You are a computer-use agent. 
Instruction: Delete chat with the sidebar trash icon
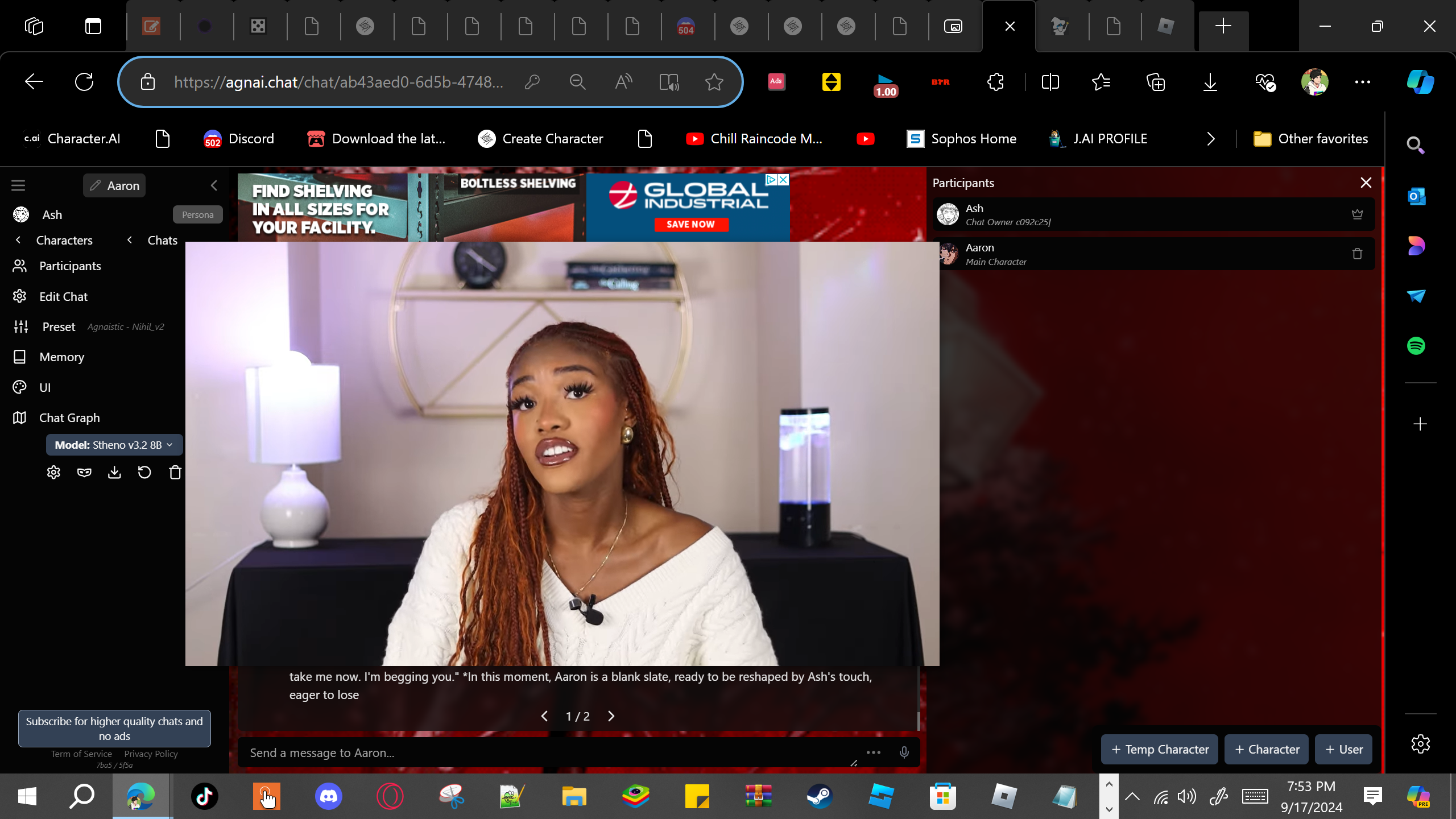click(x=175, y=472)
